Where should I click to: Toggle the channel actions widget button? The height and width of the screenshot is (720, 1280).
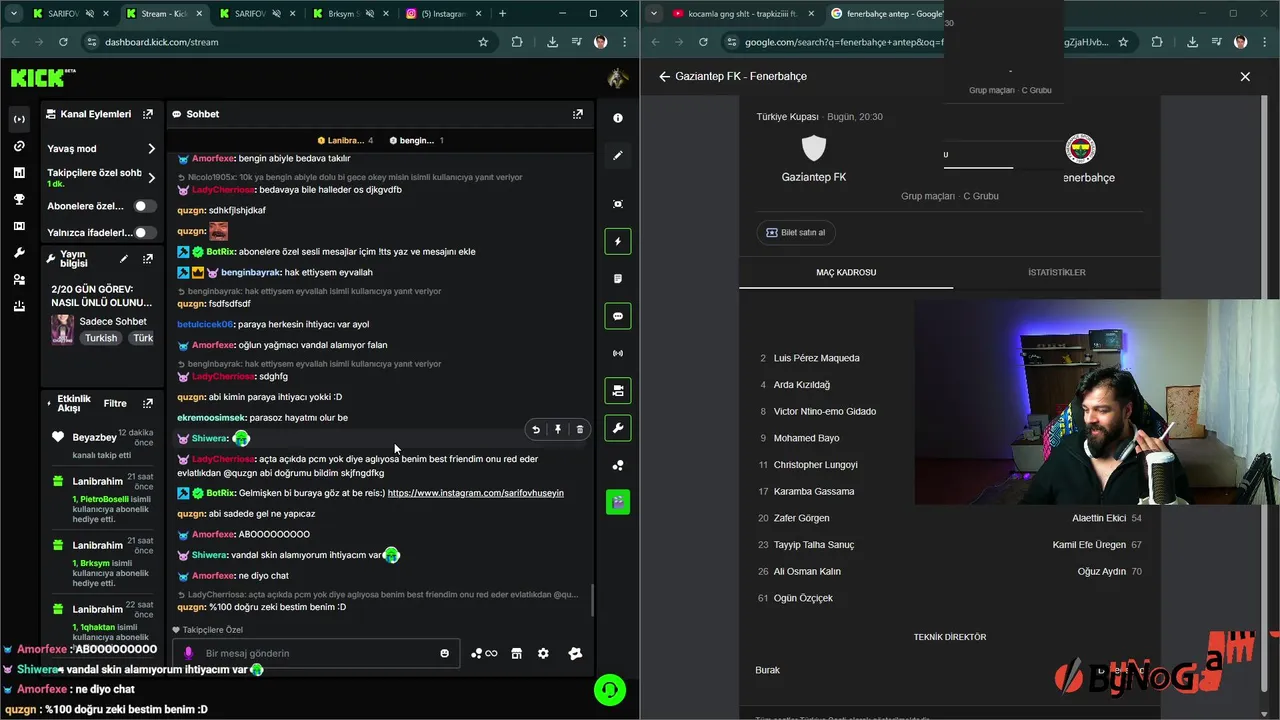tap(618, 391)
